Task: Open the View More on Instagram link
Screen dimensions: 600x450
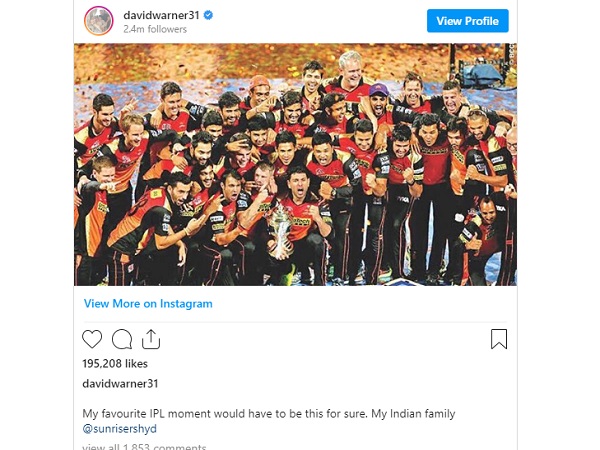Action: [x=148, y=303]
